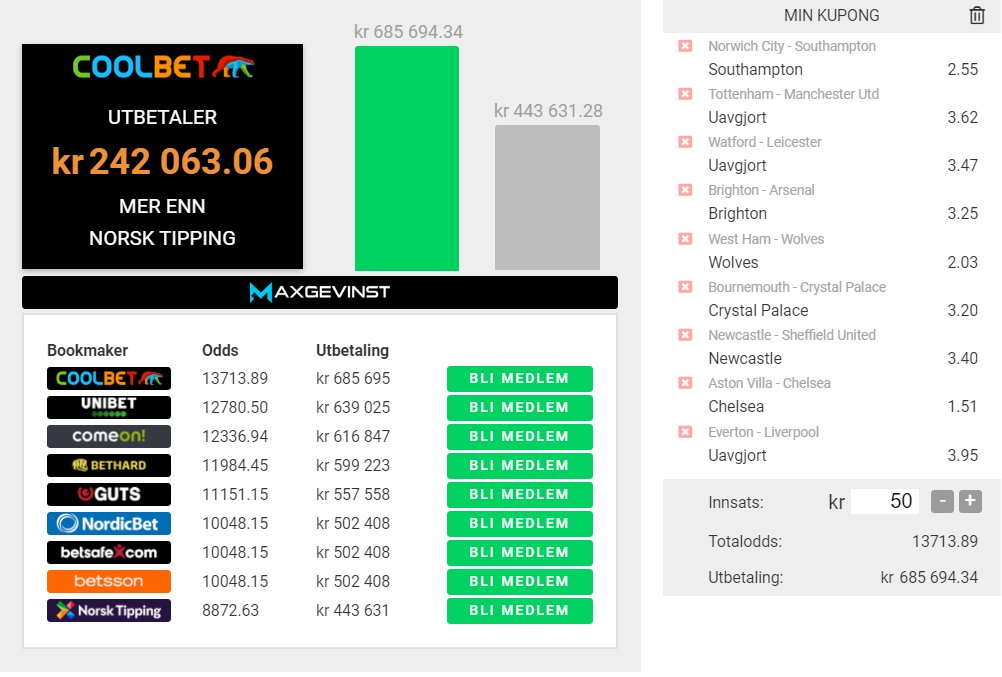Open the Guts bookmaker logo
1002x677 pixels.
(109, 494)
